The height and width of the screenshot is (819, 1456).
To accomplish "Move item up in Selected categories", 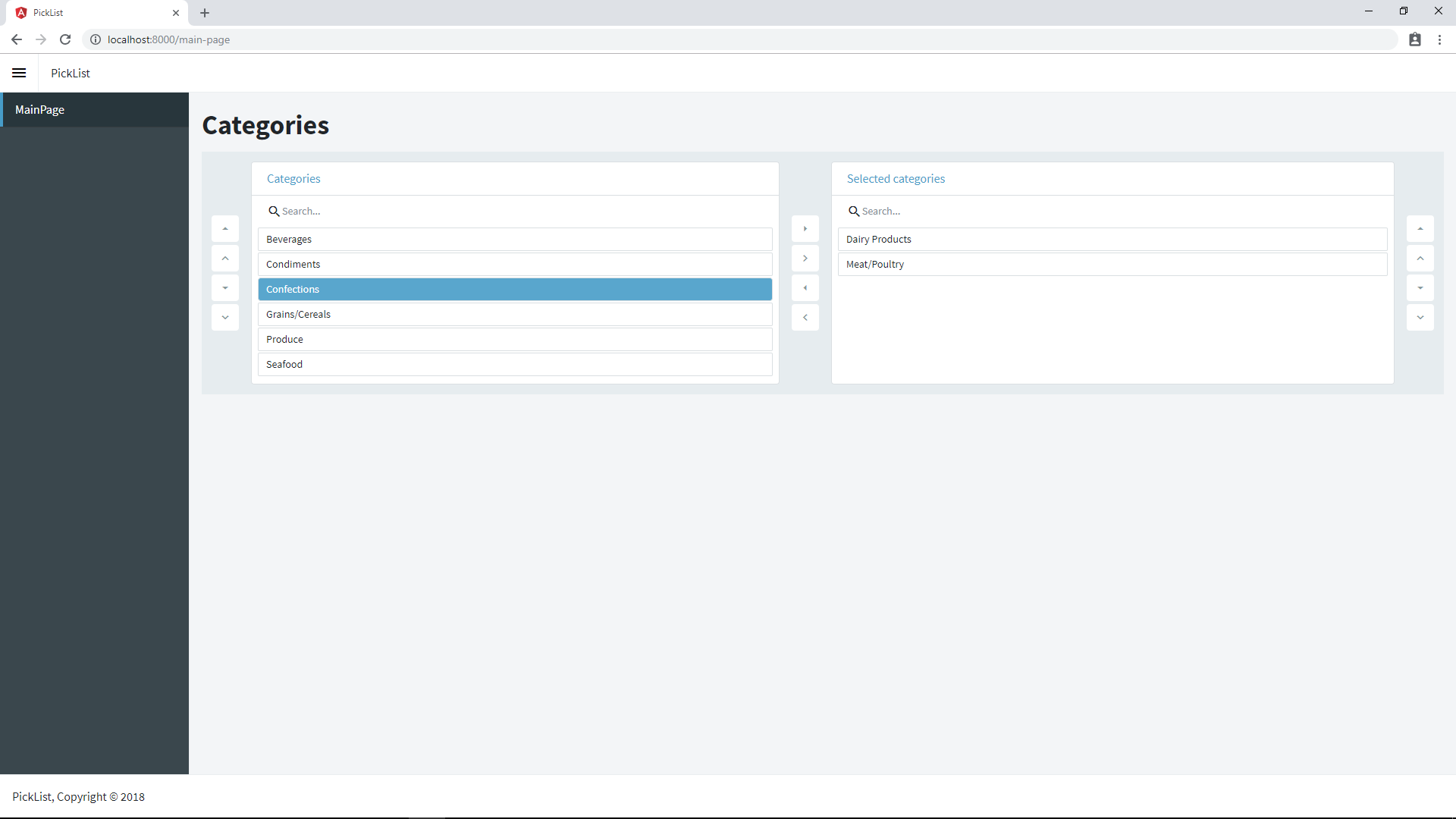I will click(x=1420, y=259).
